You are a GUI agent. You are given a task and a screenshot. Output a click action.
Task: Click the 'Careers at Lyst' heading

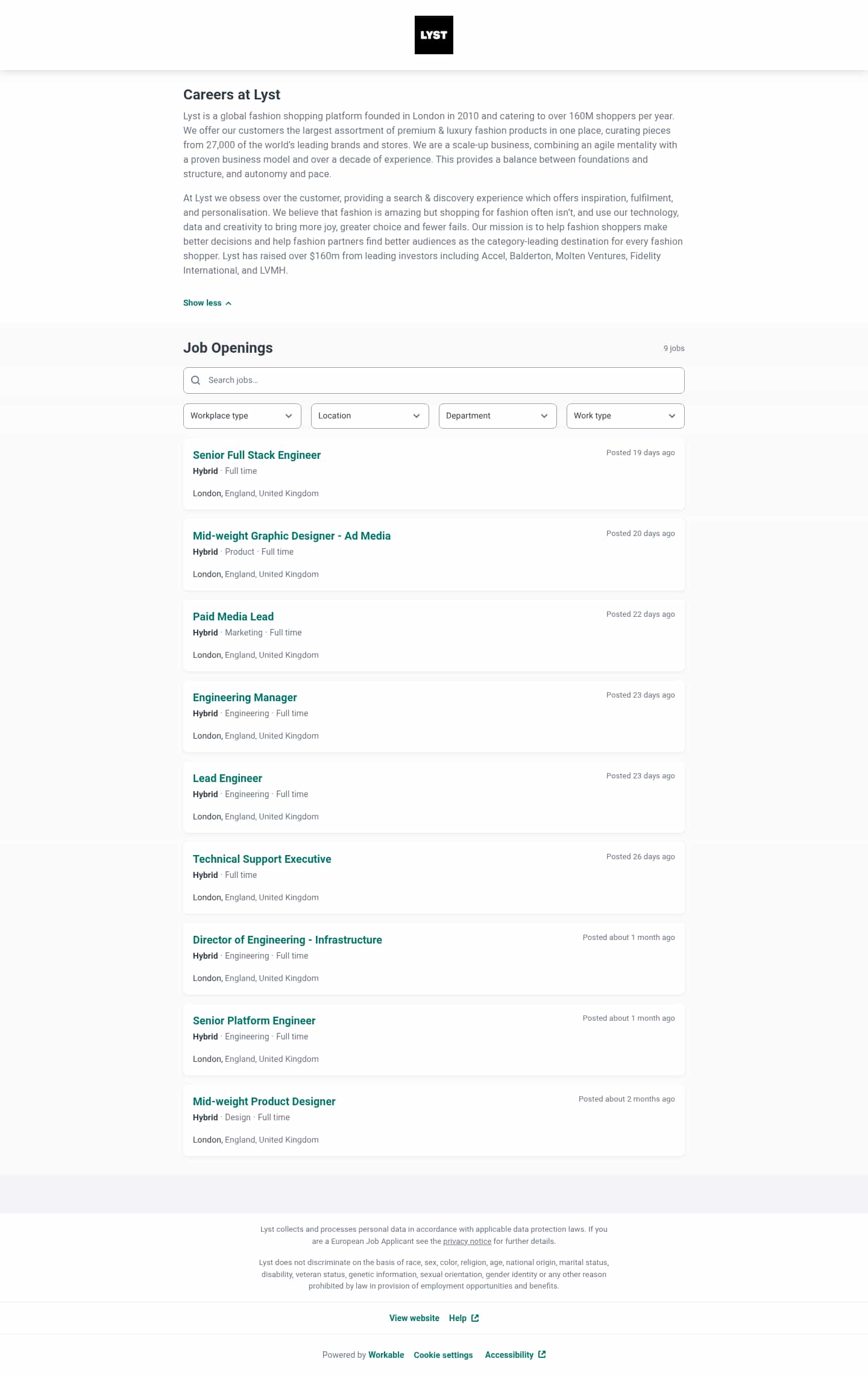[x=231, y=95]
